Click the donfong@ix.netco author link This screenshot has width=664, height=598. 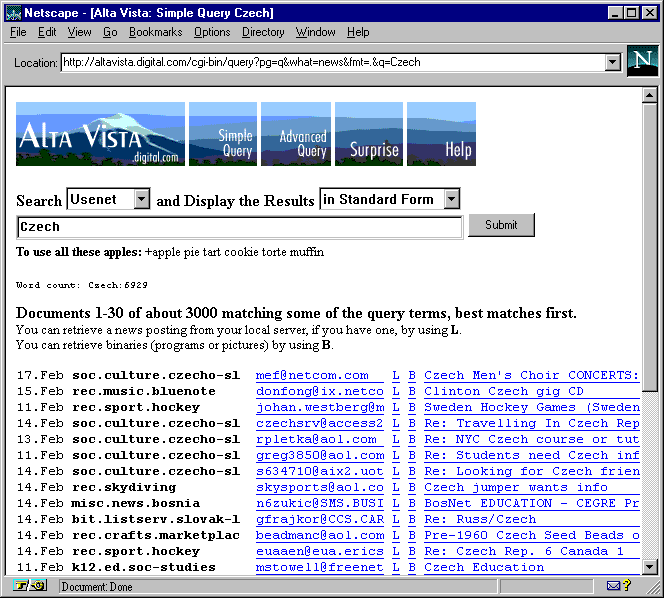coord(320,392)
